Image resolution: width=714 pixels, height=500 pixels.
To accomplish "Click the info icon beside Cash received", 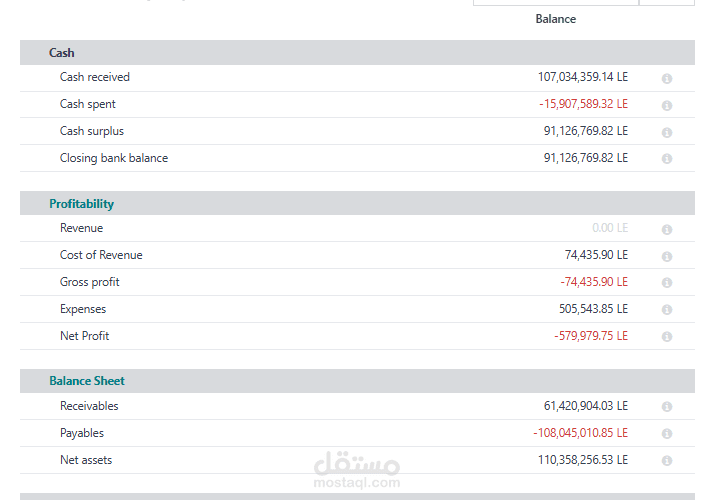I will (x=666, y=78).
